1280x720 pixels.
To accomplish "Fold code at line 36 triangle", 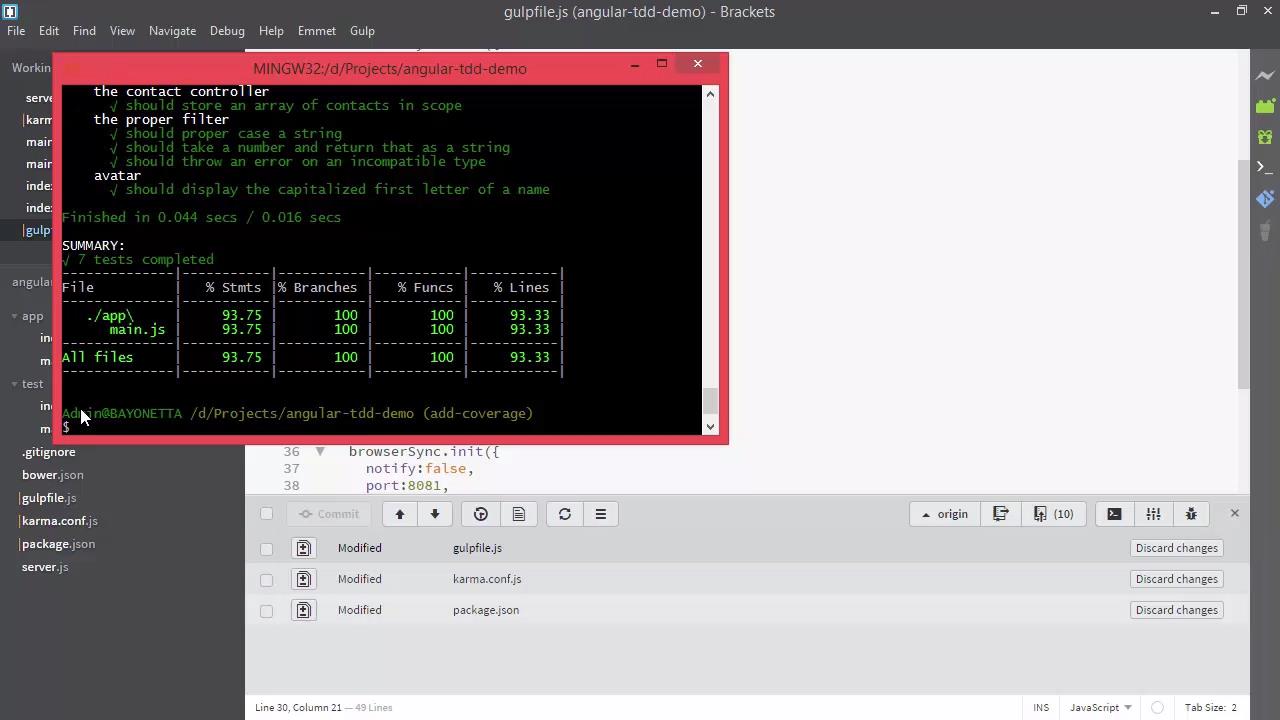I will coord(320,451).
